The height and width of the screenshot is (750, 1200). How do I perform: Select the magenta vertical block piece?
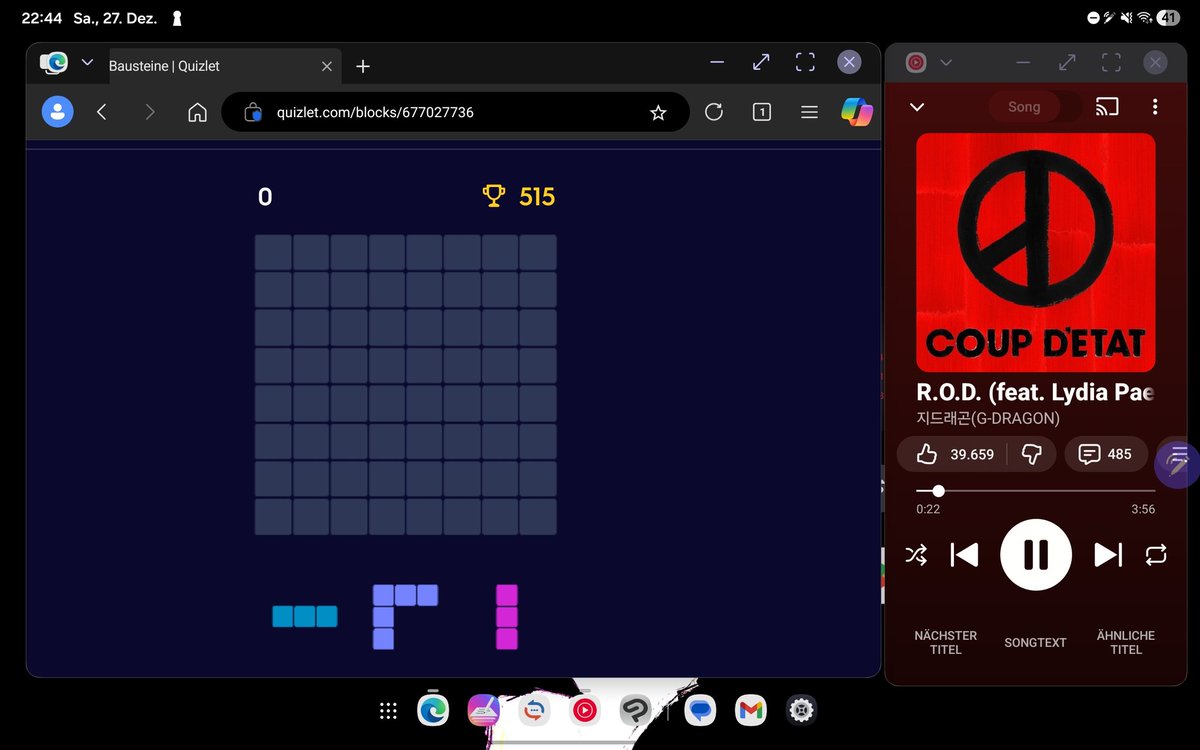(507, 617)
